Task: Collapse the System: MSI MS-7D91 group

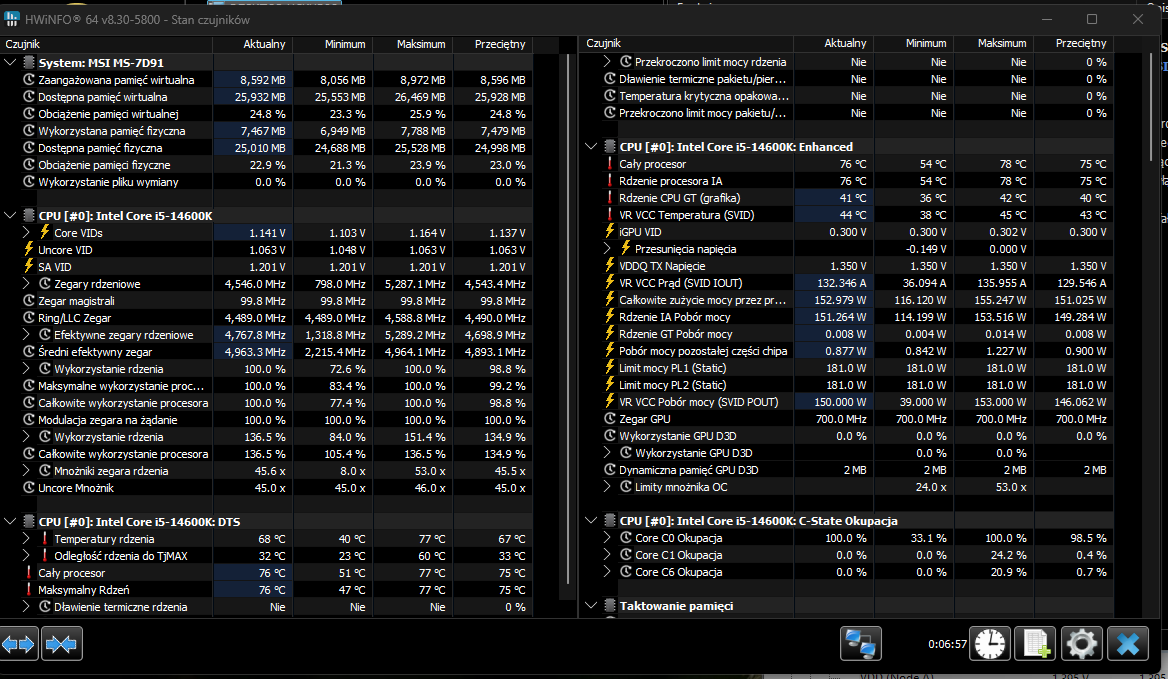Action: click(x=10, y=63)
